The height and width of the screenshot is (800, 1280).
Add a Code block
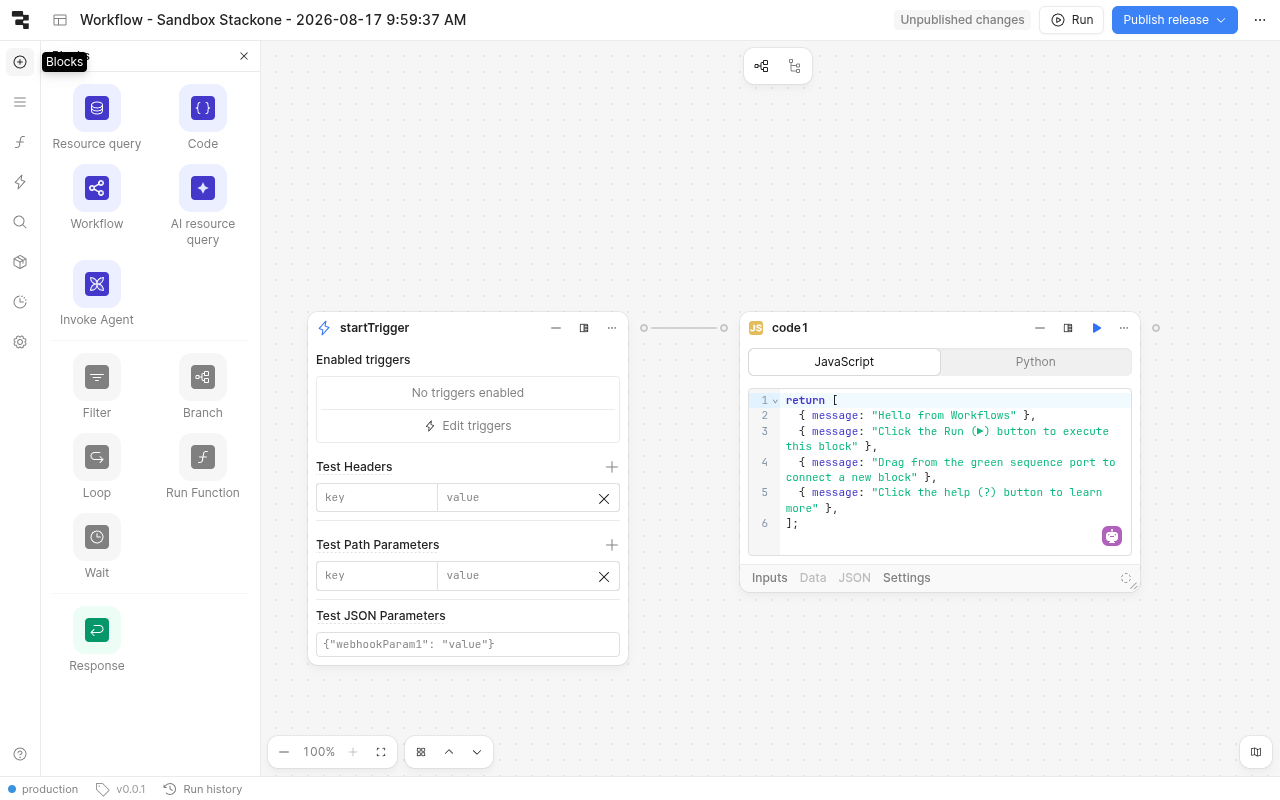point(203,117)
